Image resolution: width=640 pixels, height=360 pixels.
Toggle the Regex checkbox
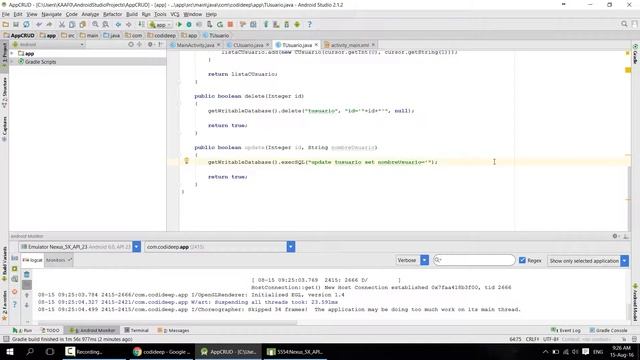click(x=522, y=260)
